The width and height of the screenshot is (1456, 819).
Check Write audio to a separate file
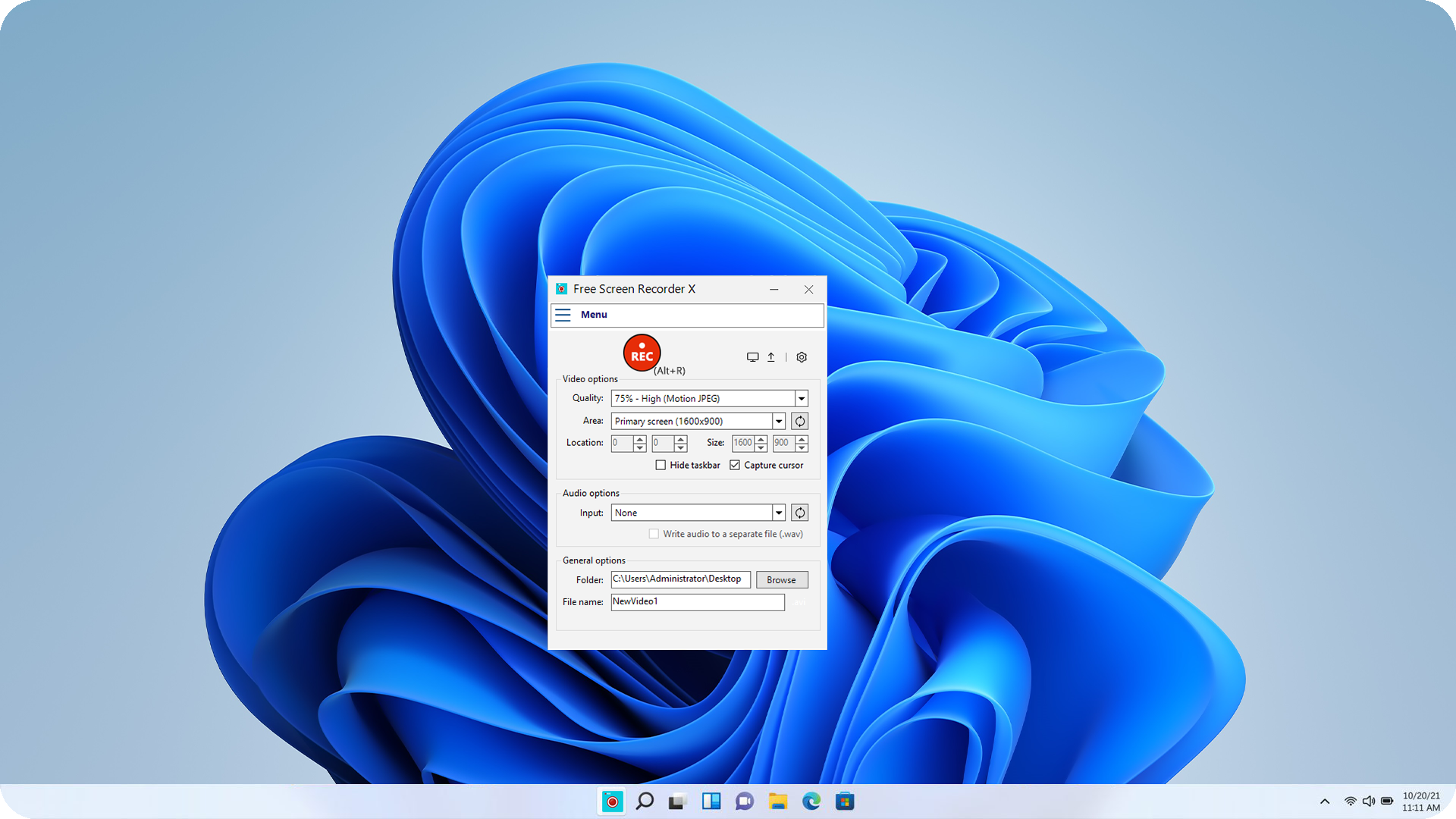coord(654,534)
